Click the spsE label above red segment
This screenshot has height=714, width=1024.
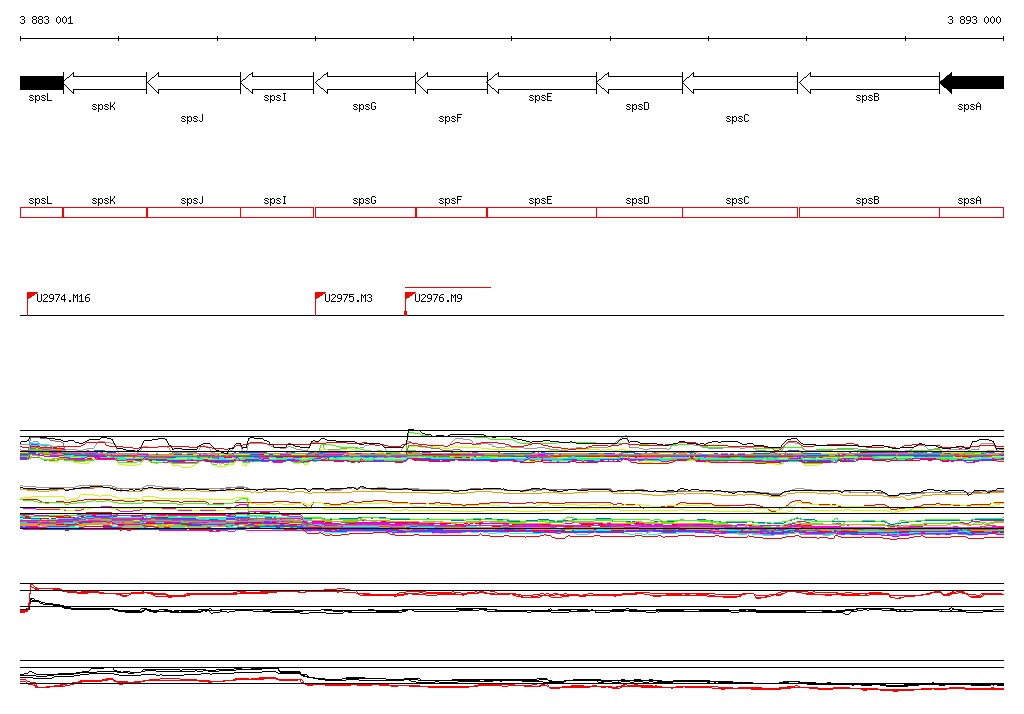[x=540, y=201]
